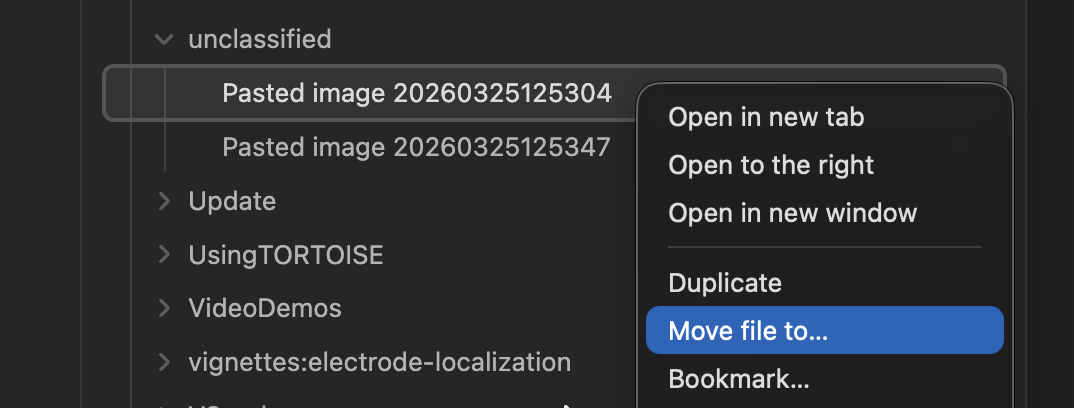Expand the Update folder arrow
The width and height of the screenshot is (1074, 408).
[x=163, y=201]
